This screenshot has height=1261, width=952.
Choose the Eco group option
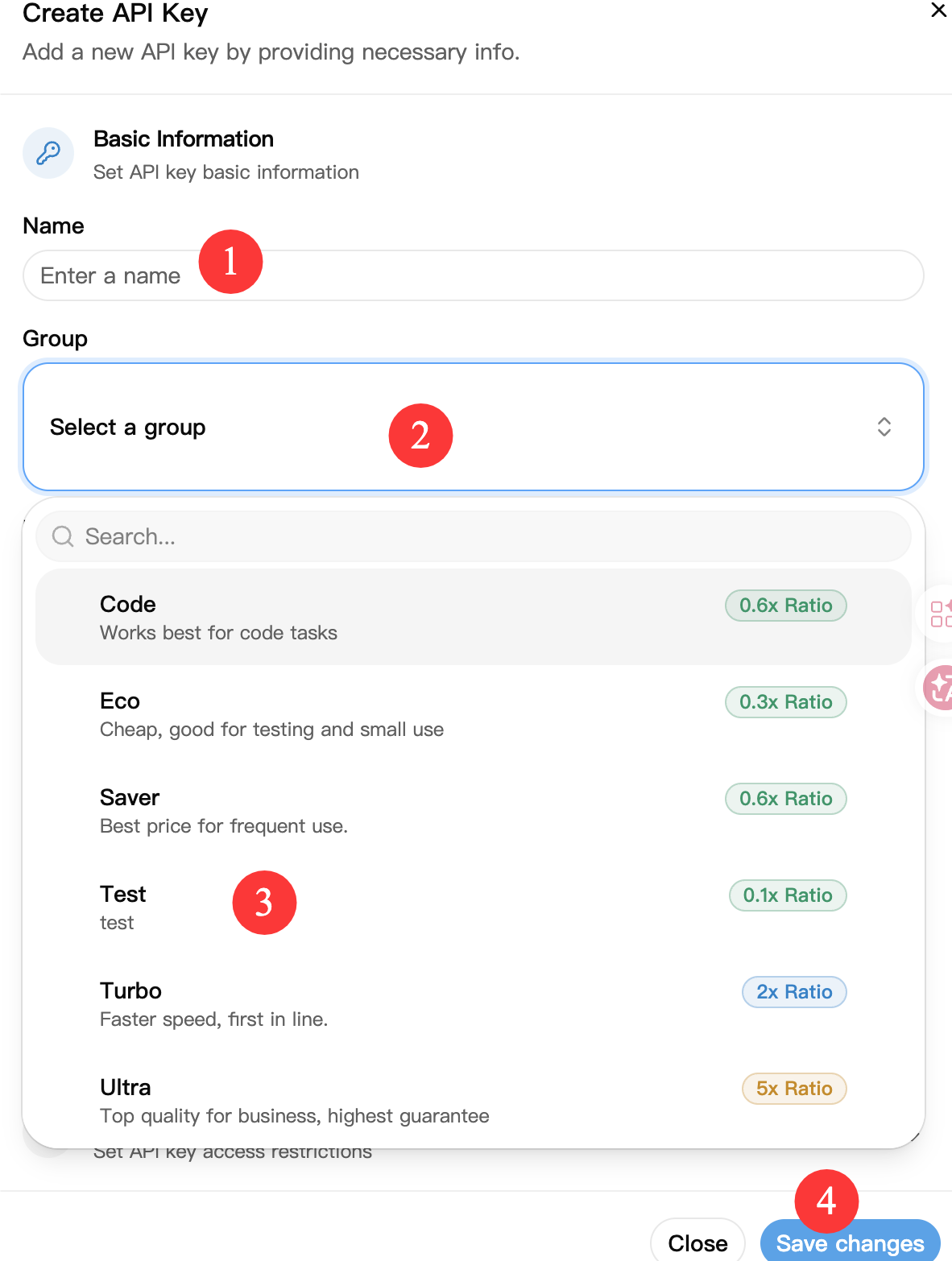474,714
